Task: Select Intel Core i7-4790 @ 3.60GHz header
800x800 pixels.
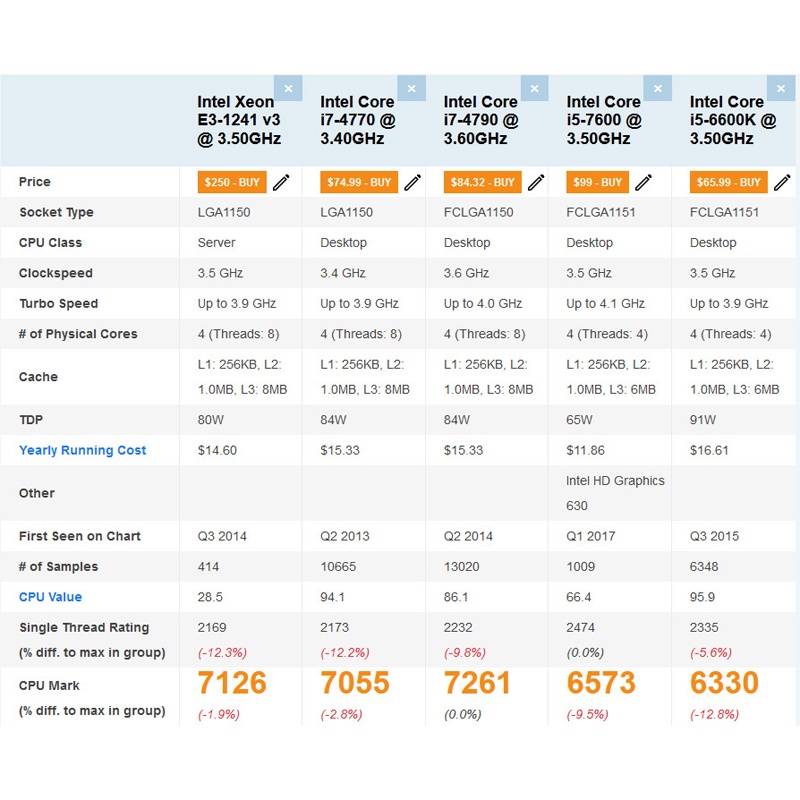Action: tap(481, 120)
